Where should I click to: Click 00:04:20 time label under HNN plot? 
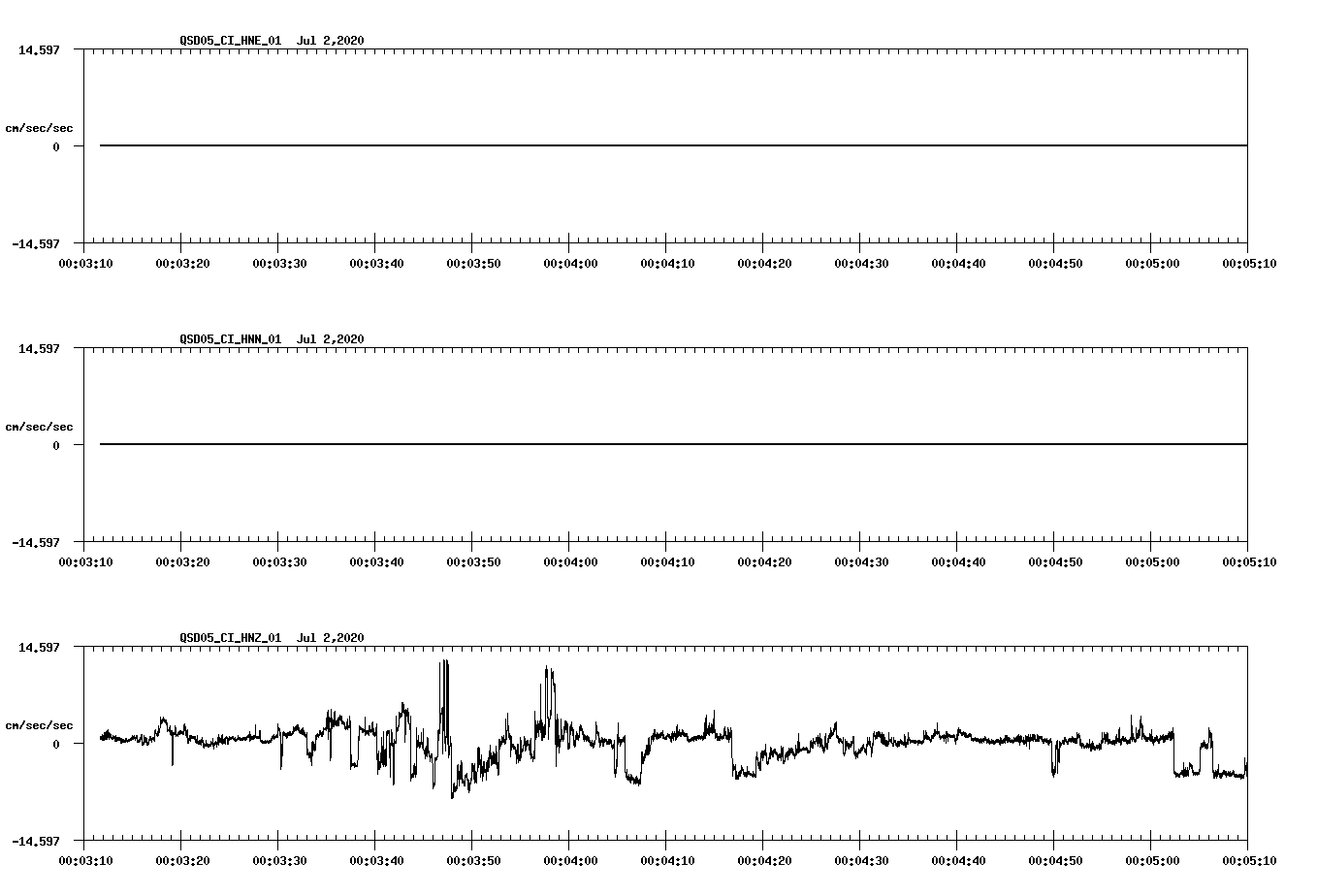[x=764, y=561]
